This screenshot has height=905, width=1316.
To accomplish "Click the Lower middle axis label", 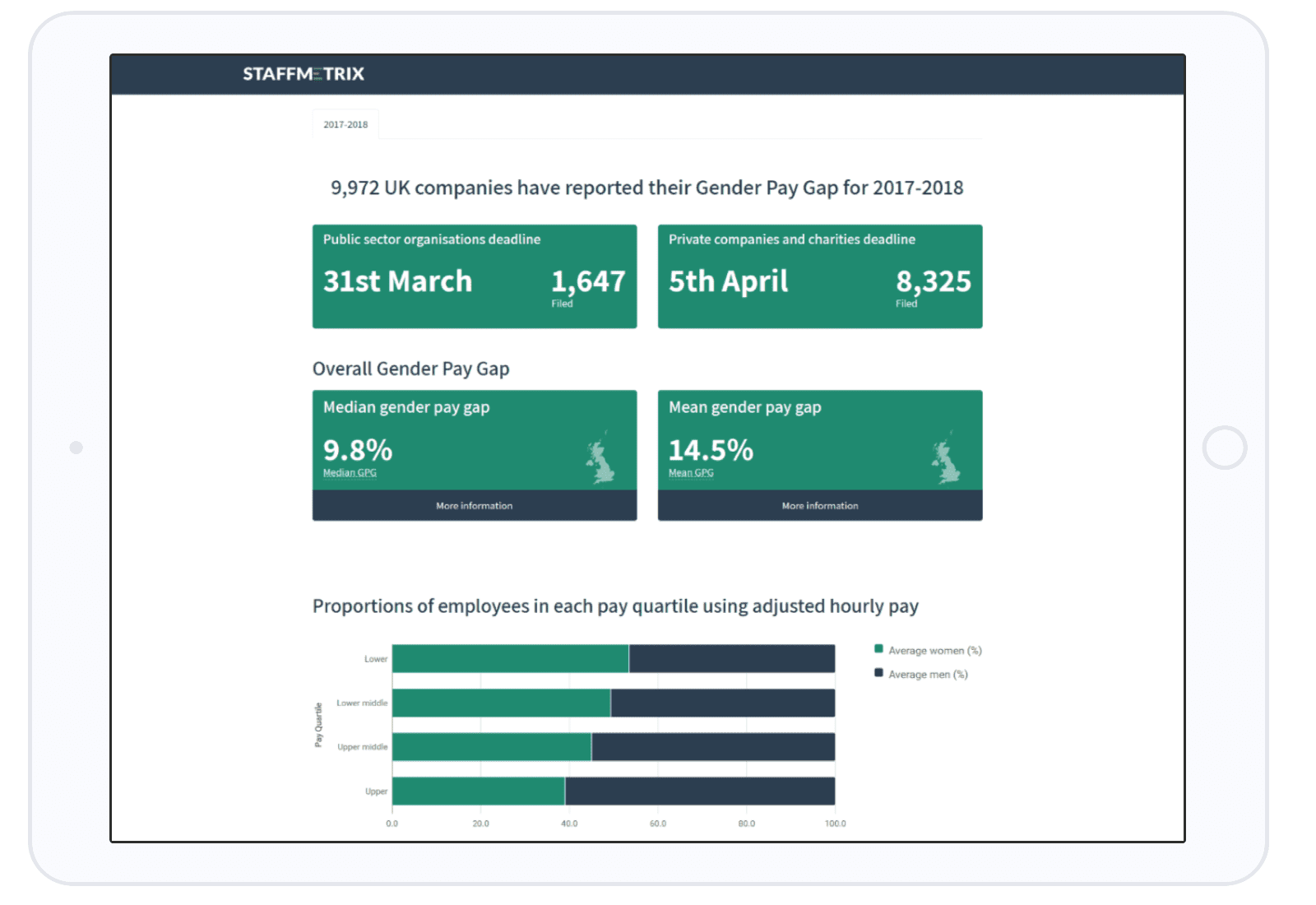I will (x=362, y=703).
